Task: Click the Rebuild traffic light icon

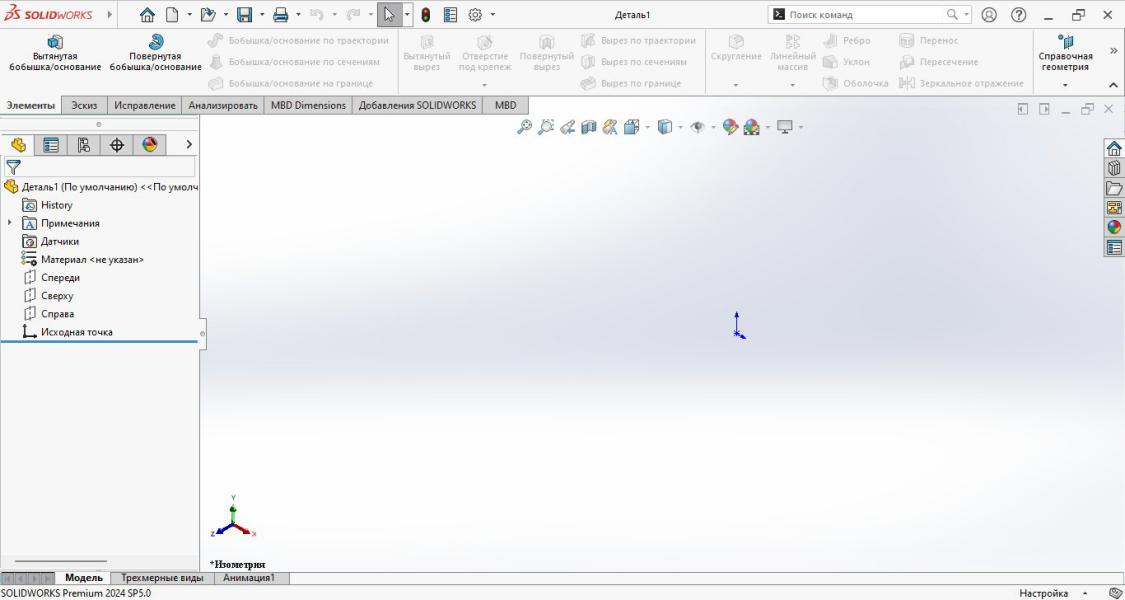Action: click(x=425, y=15)
